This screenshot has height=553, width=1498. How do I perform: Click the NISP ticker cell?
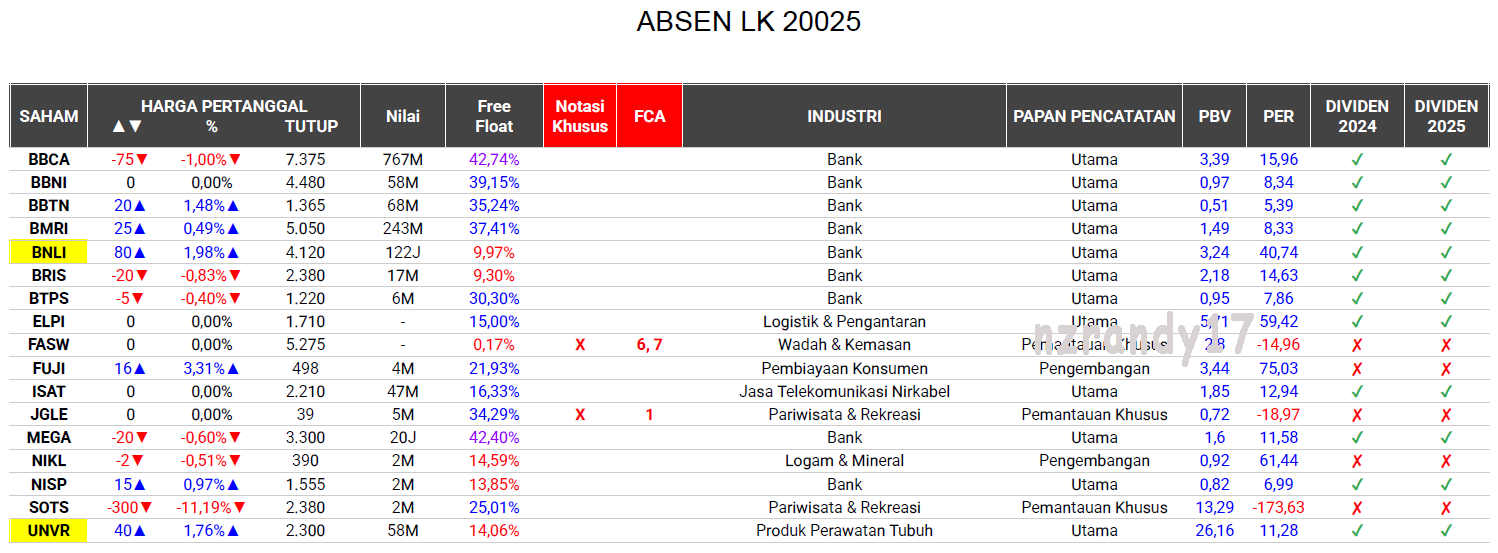(x=49, y=485)
